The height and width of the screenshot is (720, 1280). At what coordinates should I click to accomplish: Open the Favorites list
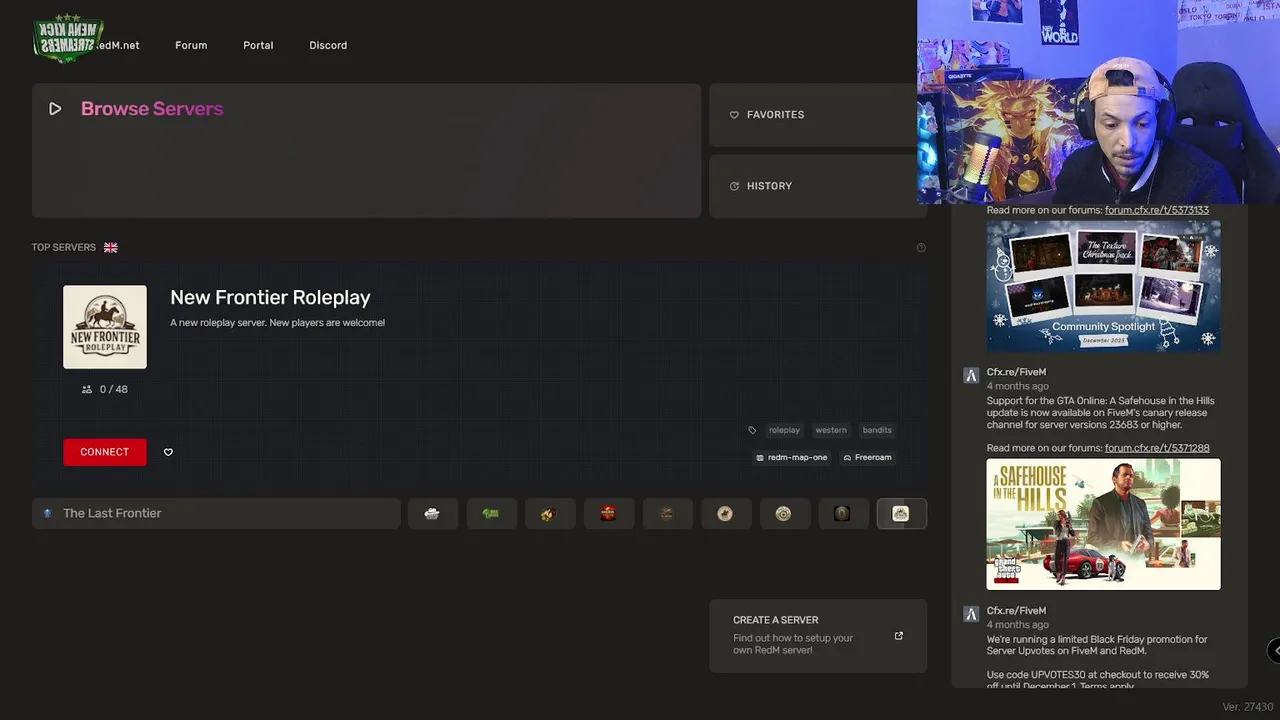pyautogui.click(x=818, y=115)
